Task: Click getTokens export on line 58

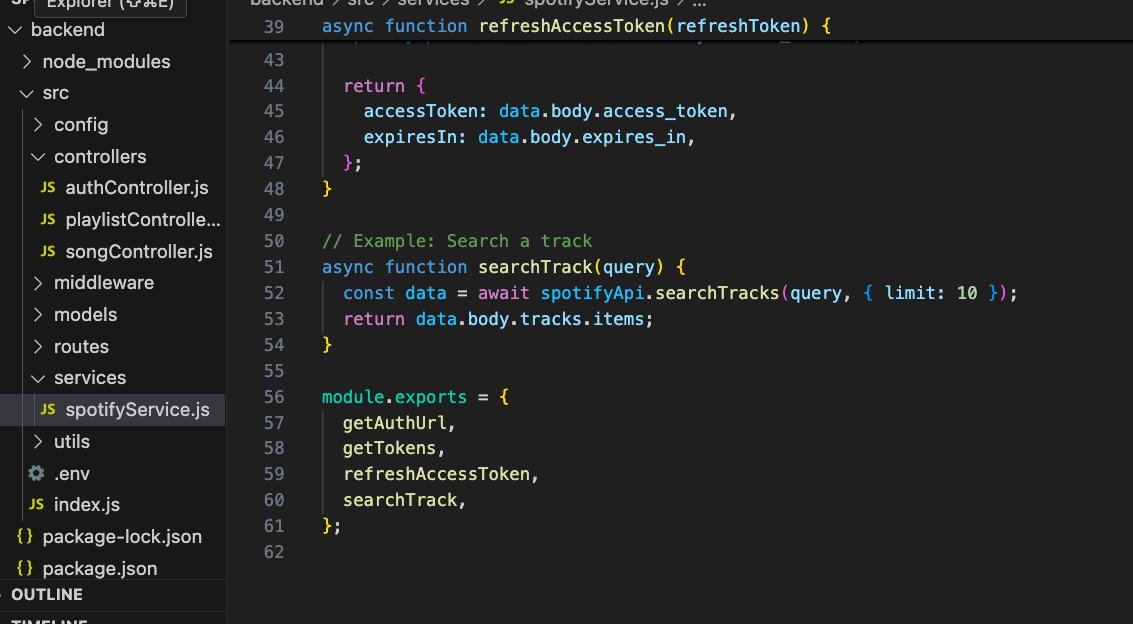Action: point(389,448)
